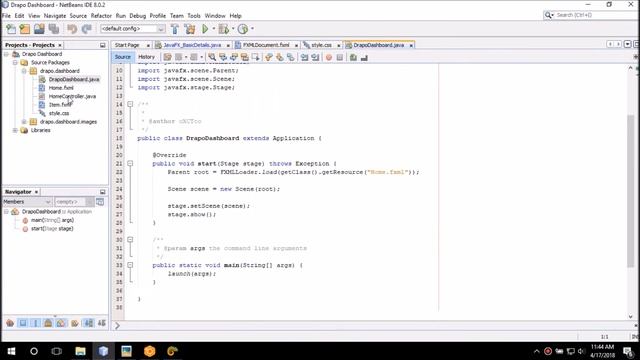Open File Explorer from the taskbar

coord(80,351)
